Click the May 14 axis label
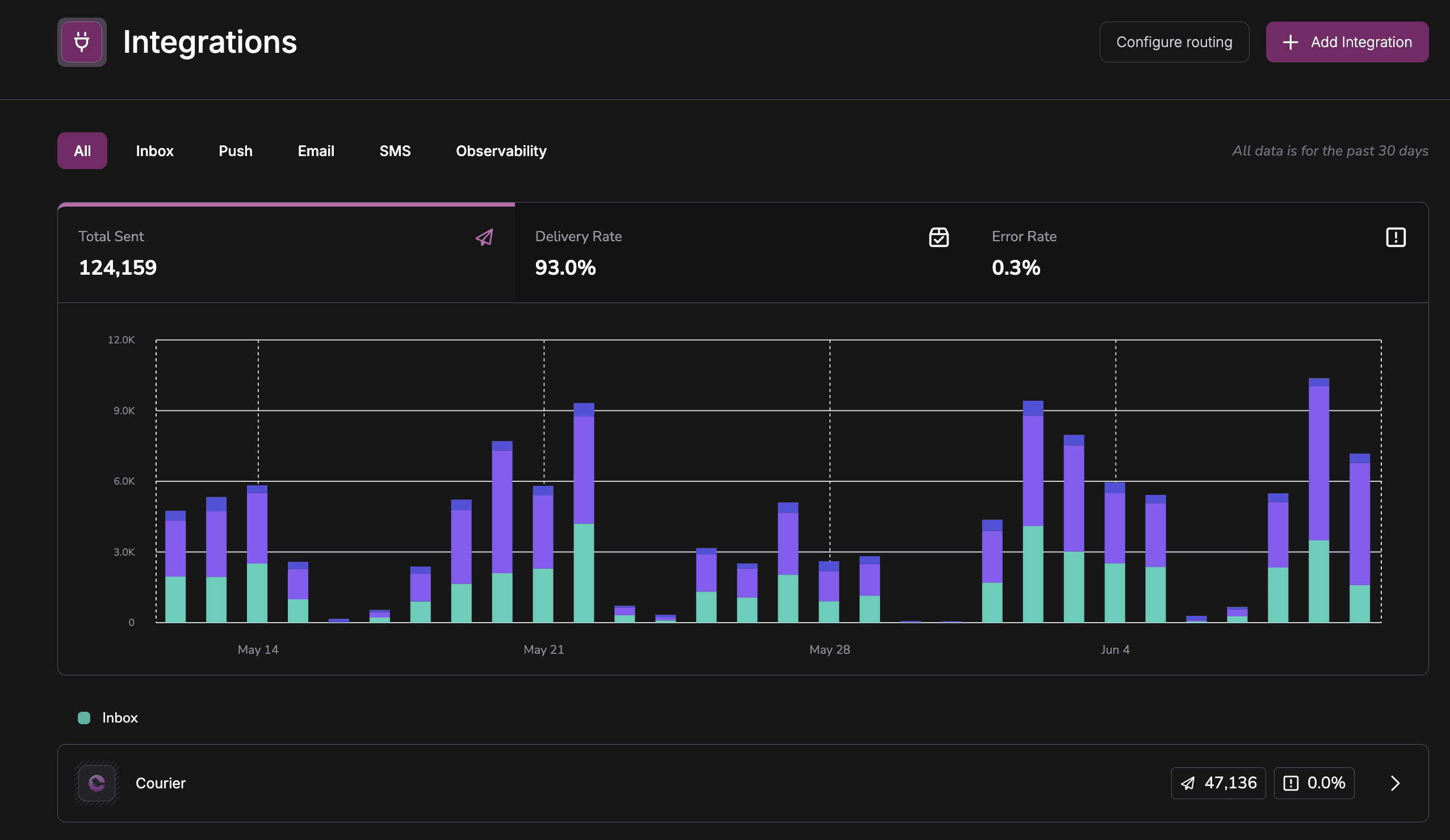This screenshot has width=1450, height=840. 258,649
